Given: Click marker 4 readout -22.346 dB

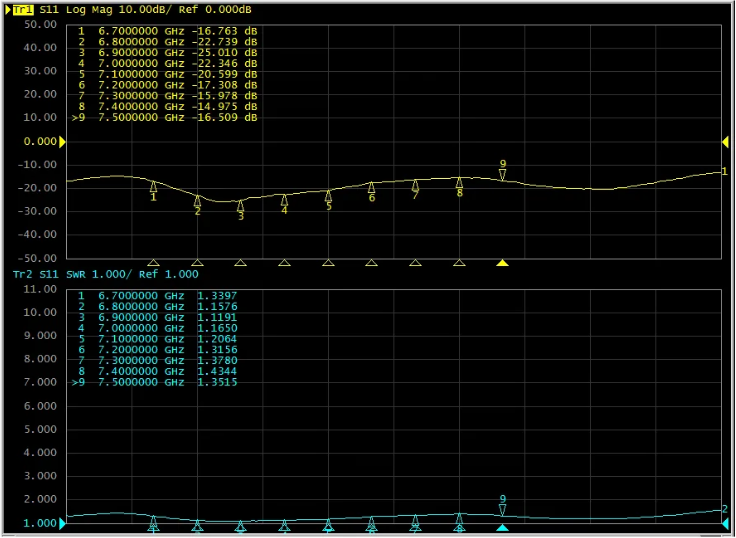Looking at the screenshot, I should 224,63.
